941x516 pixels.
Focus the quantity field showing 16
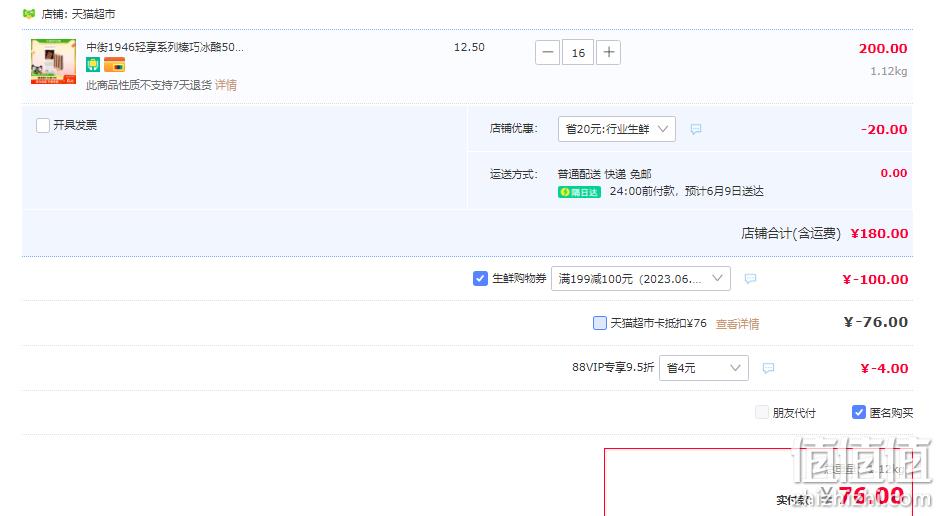[578, 52]
